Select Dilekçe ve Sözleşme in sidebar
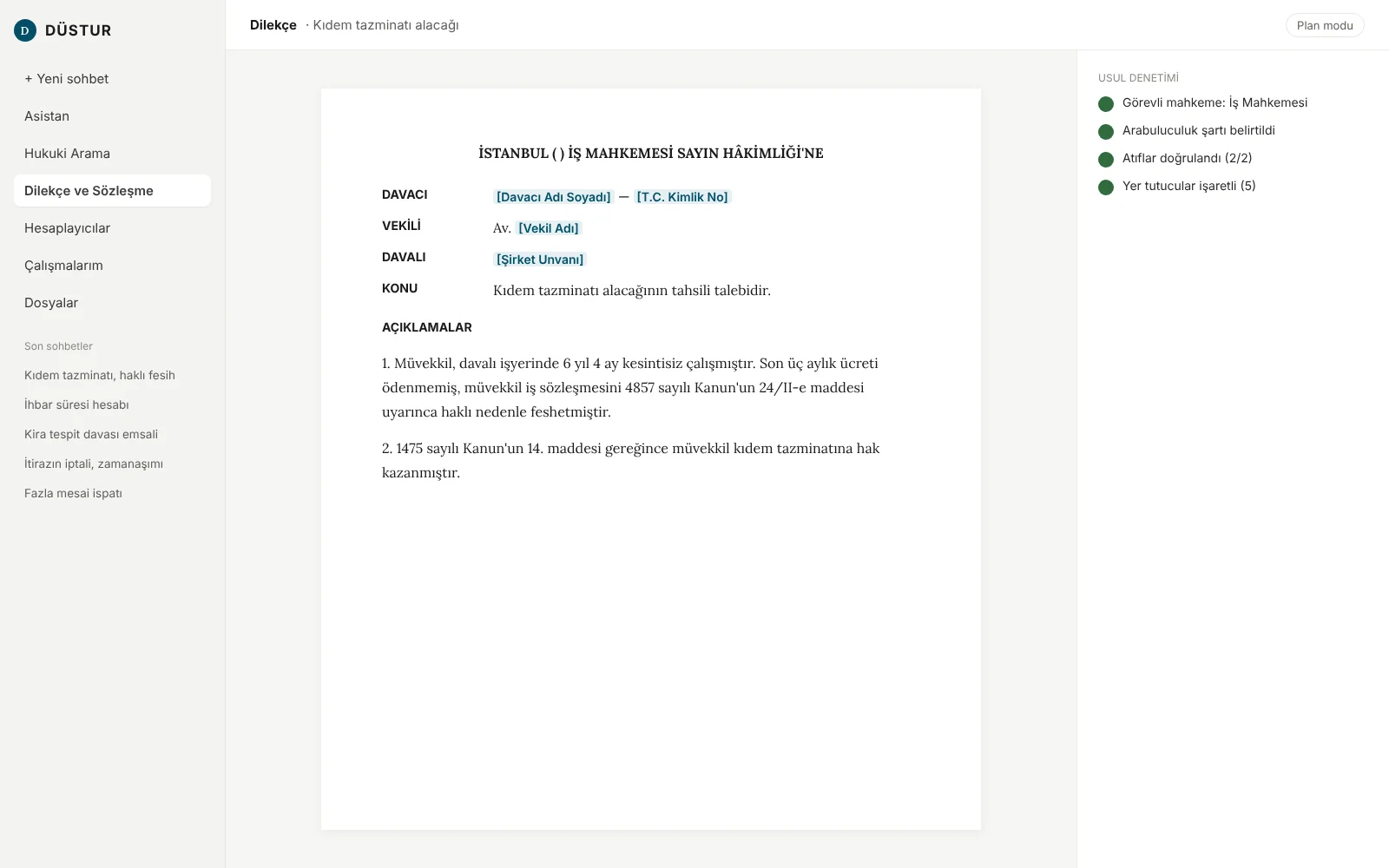The image size is (1389, 868). click(x=112, y=191)
